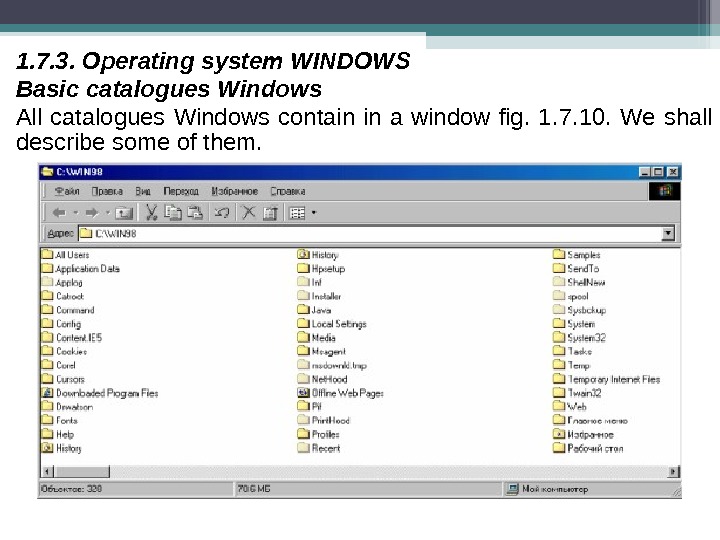Click the horizontal scrollbar thumb
Image resolution: width=720 pixels, height=540 pixels.
point(82,471)
